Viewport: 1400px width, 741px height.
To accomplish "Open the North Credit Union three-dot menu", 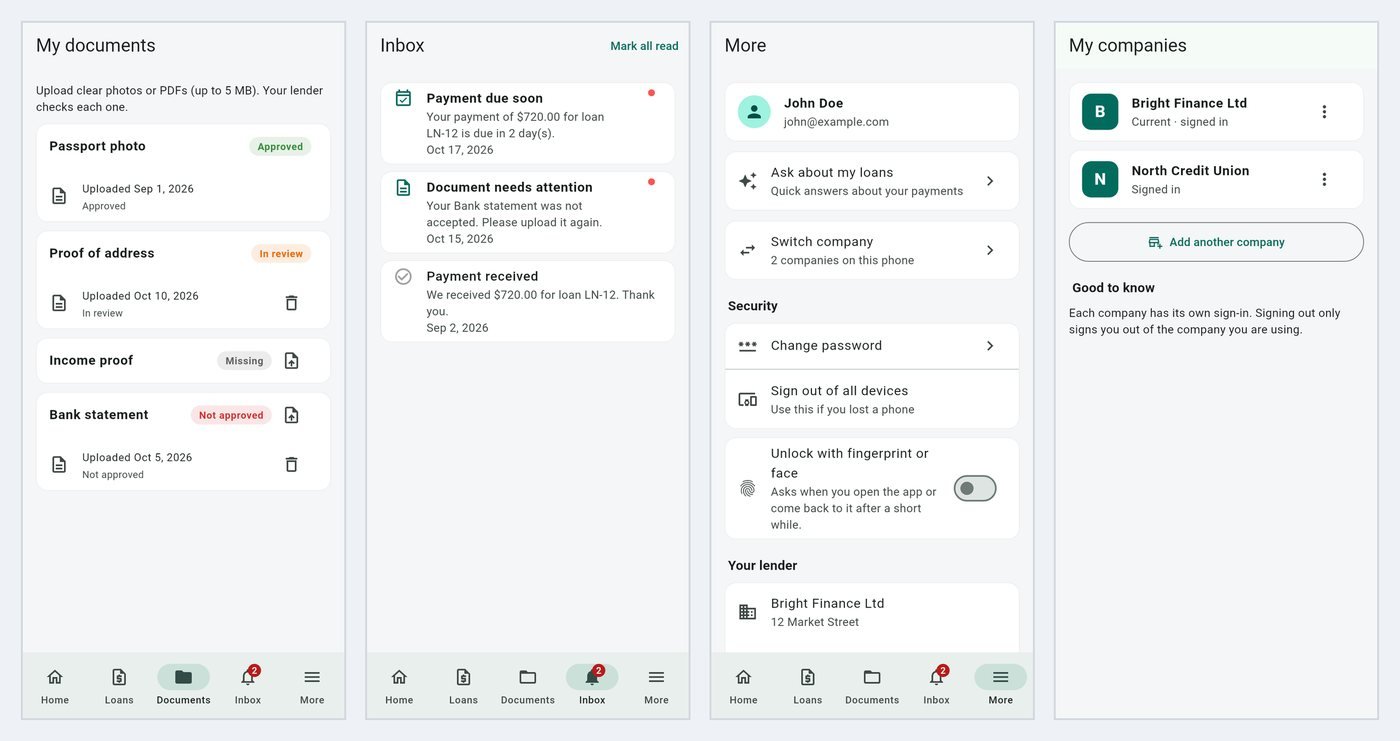I will point(1324,180).
